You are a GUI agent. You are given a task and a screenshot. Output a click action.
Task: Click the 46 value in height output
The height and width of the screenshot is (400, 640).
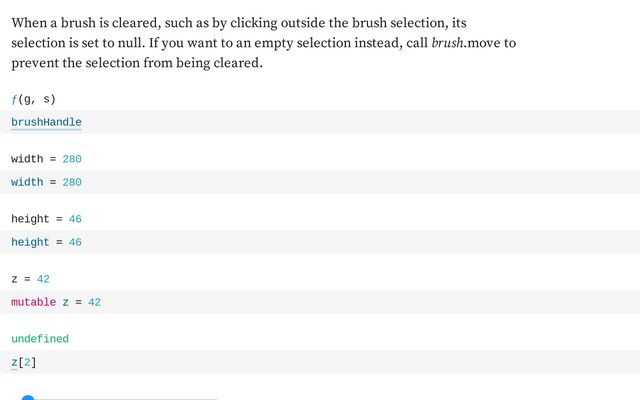pyautogui.click(x=76, y=219)
